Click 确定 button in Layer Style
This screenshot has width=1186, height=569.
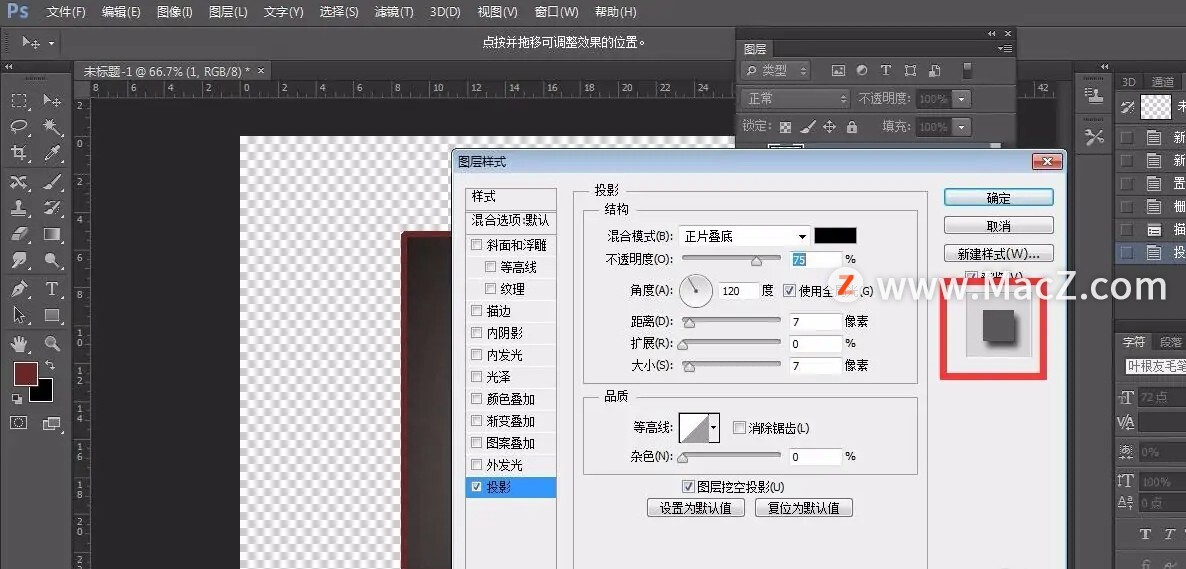[x=998, y=197]
